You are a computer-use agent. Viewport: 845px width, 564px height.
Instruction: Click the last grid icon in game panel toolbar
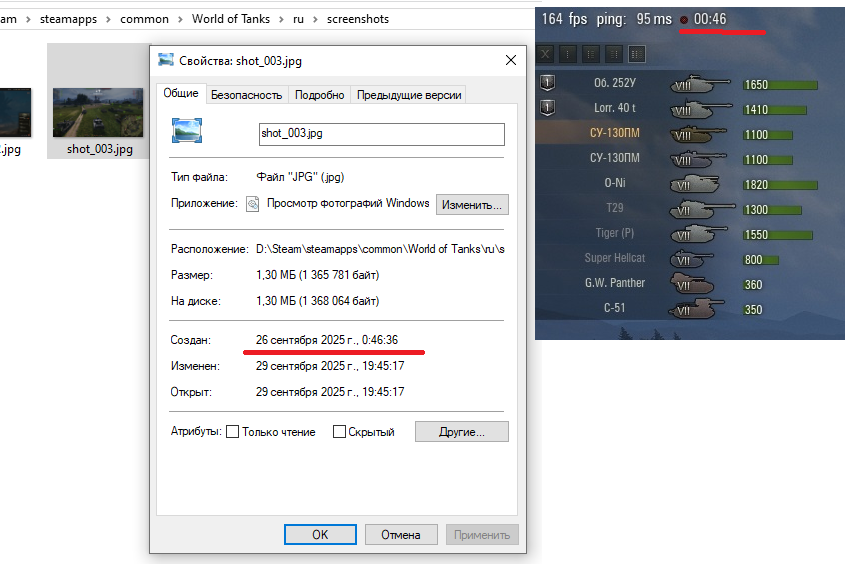coord(637,54)
